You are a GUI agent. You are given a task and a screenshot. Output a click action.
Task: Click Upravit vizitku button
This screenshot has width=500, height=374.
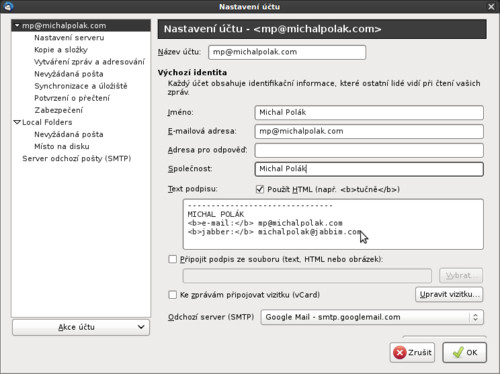(449, 294)
